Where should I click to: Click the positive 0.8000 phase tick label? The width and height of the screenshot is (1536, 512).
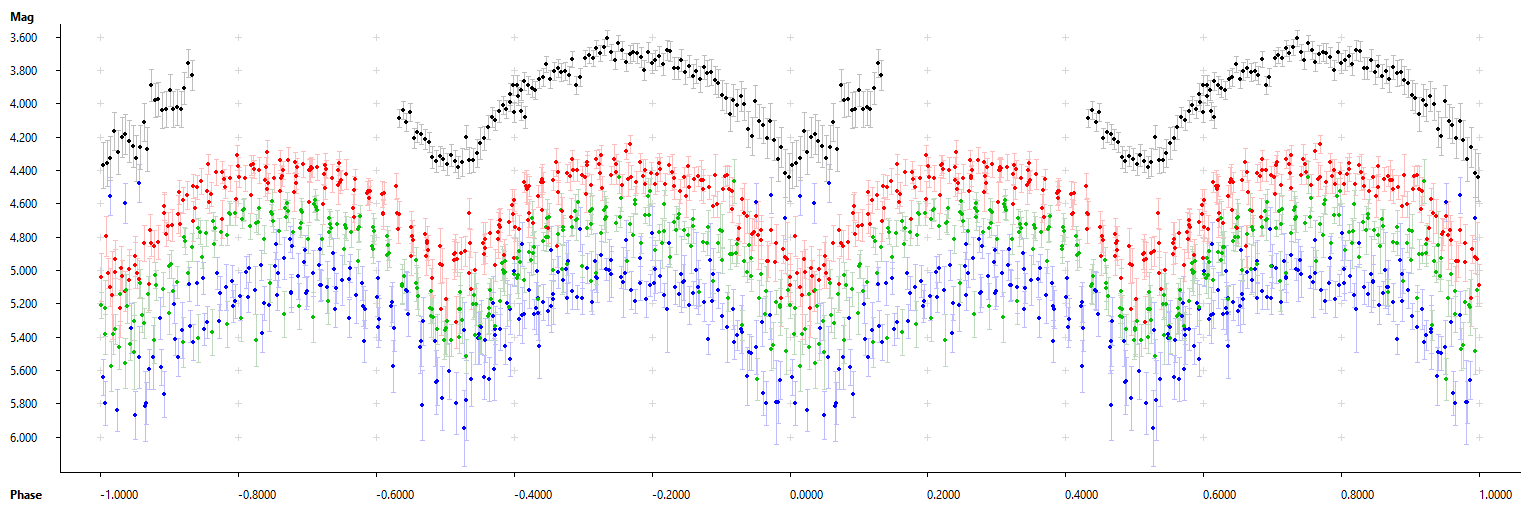click(x=1358, y=495)
